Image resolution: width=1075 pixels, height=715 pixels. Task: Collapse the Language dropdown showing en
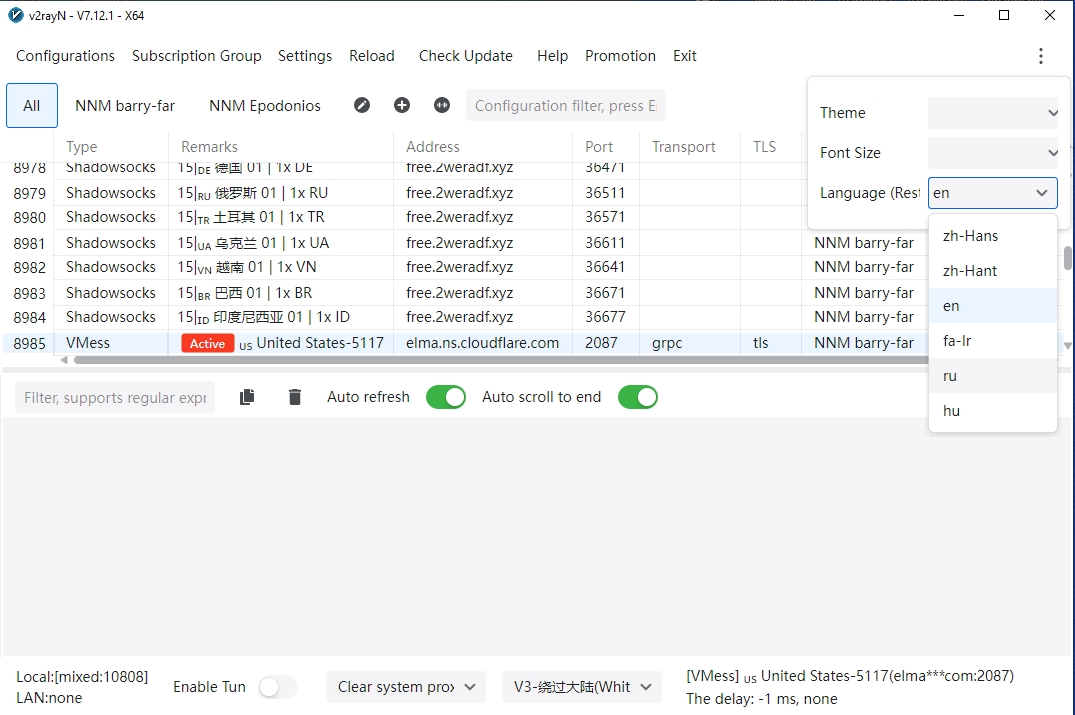click(993, 193)
